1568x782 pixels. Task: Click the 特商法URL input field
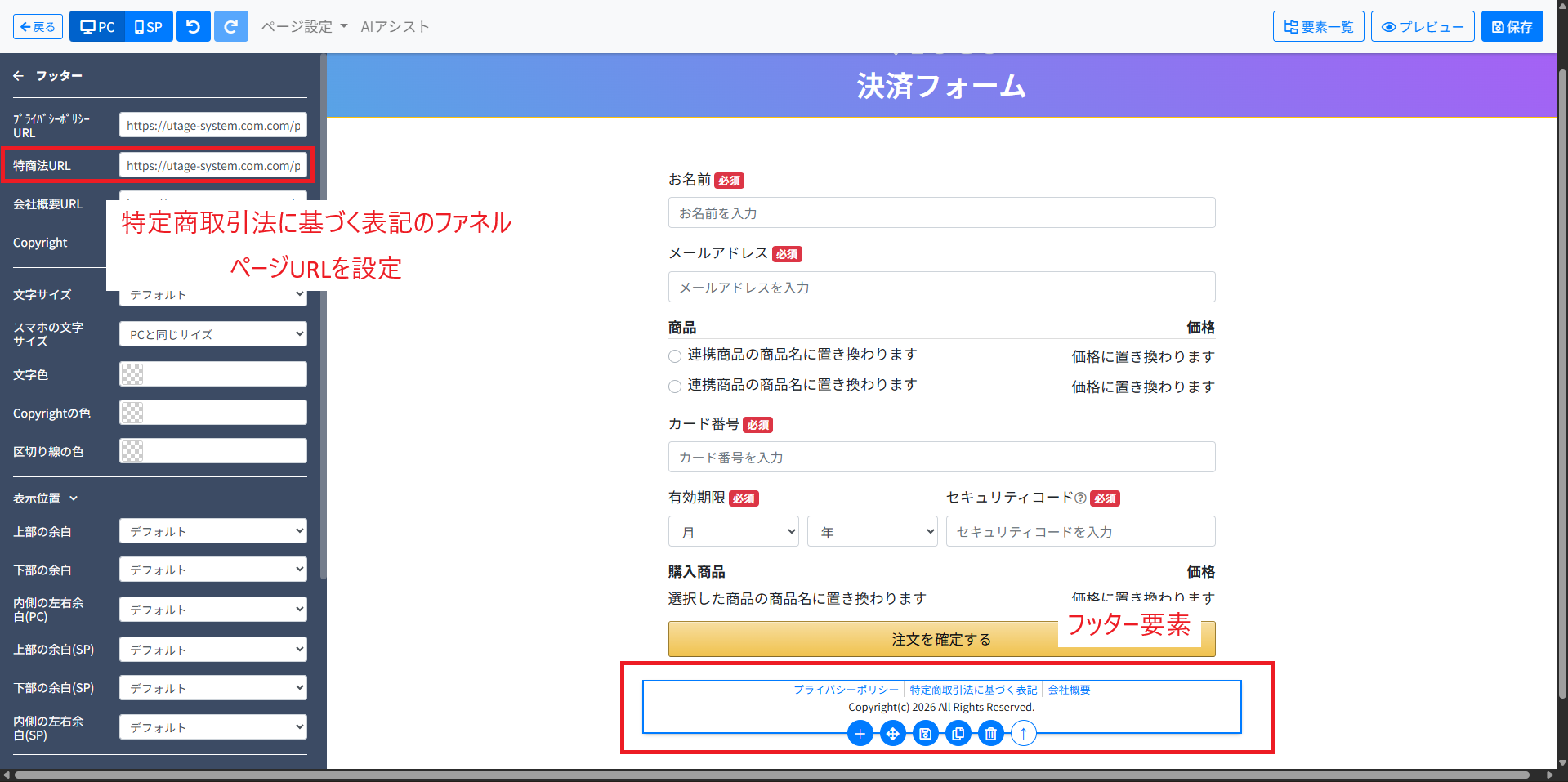tap(212, 166)
